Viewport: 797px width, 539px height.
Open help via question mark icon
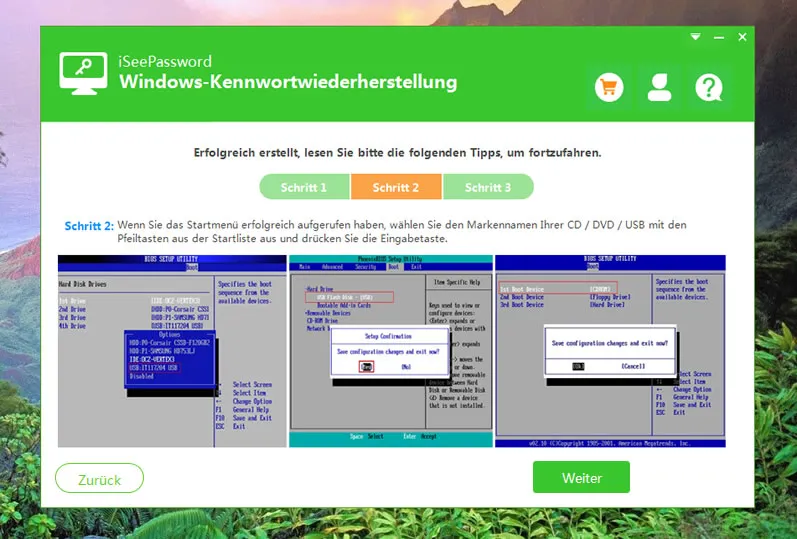pos(709,87)
